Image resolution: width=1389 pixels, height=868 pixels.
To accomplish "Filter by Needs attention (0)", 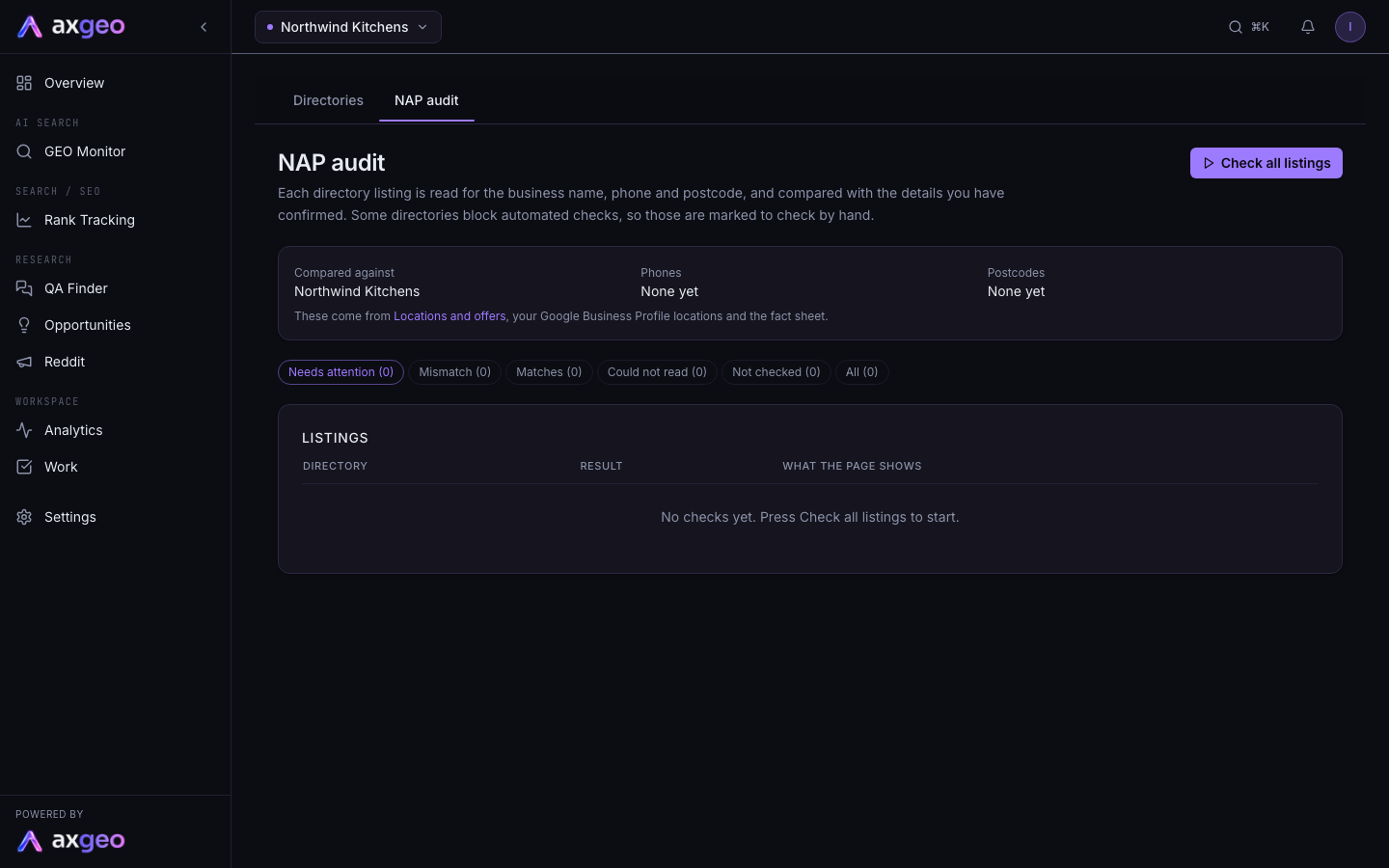I will tap(340, 372).
